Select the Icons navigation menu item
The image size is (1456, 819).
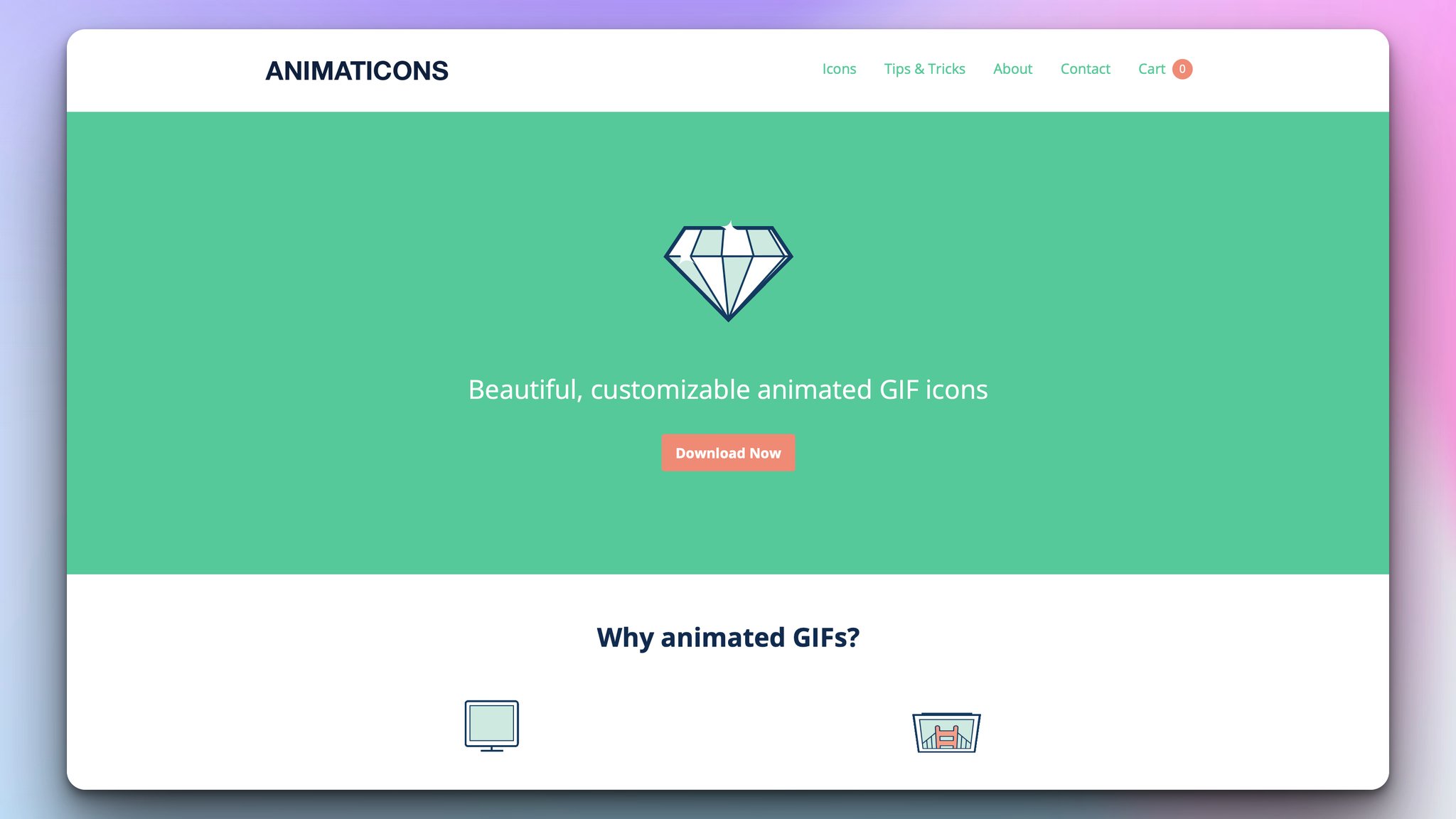click(x=838, y=68)
